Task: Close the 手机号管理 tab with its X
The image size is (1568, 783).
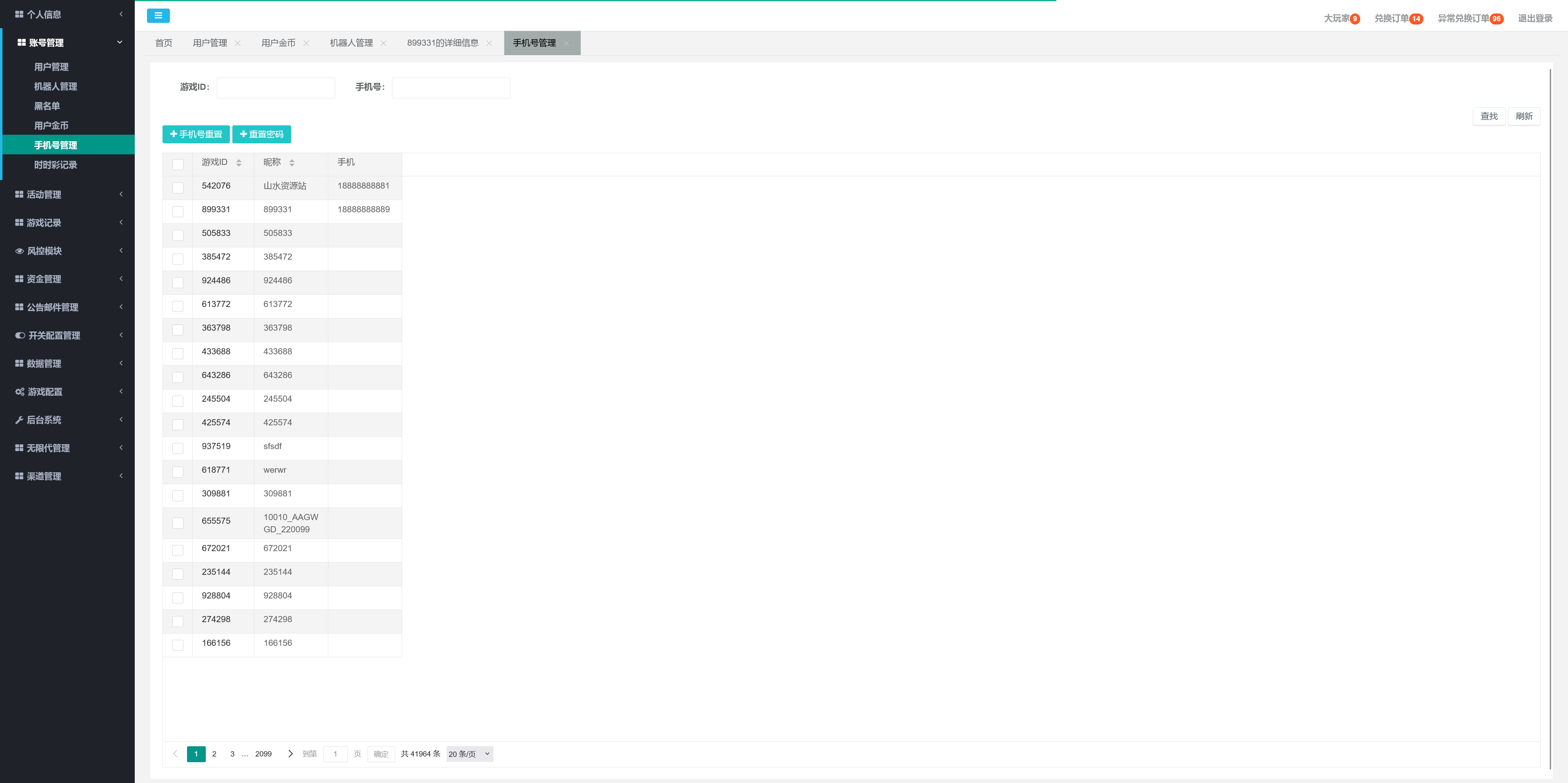Action: click(567, 43)
